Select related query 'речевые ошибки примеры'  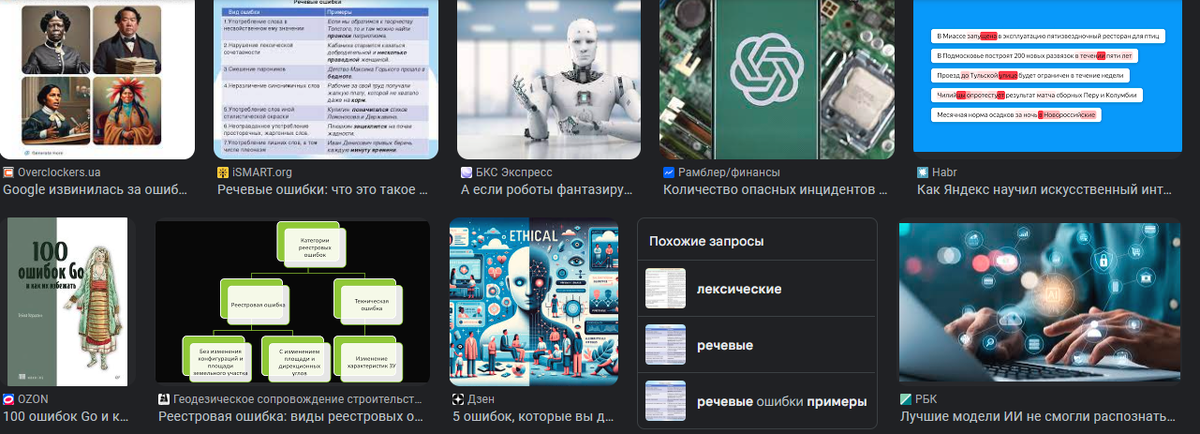tap(757, 401)
